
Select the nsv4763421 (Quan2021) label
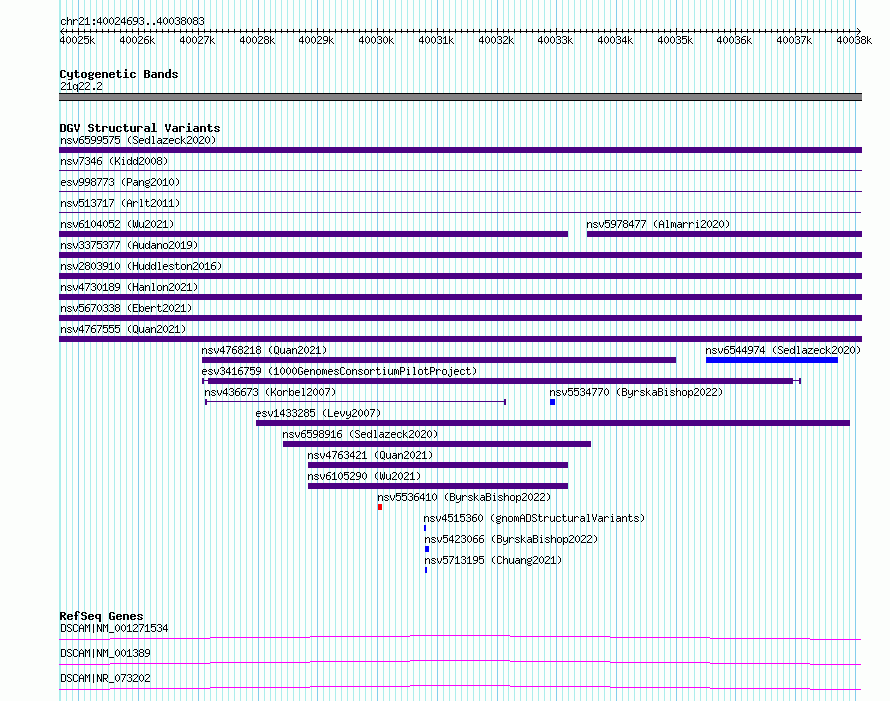pyautogui.click(x=370, y=455)
